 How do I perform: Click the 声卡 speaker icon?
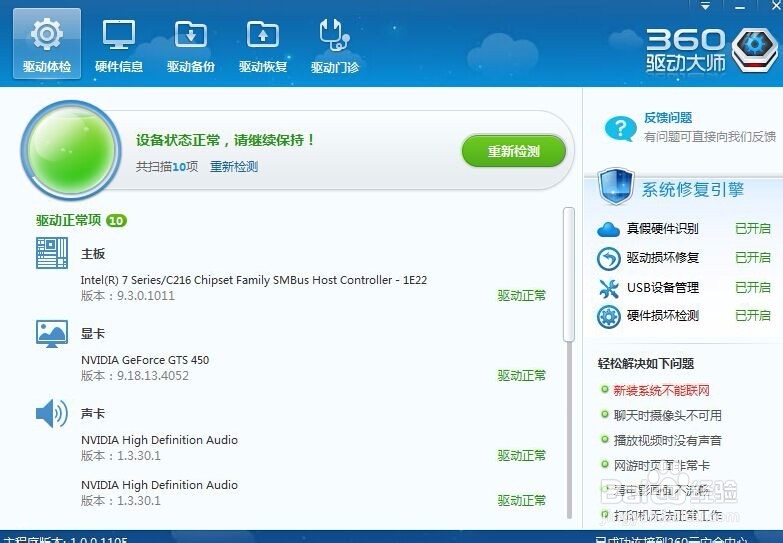[52, 414]
